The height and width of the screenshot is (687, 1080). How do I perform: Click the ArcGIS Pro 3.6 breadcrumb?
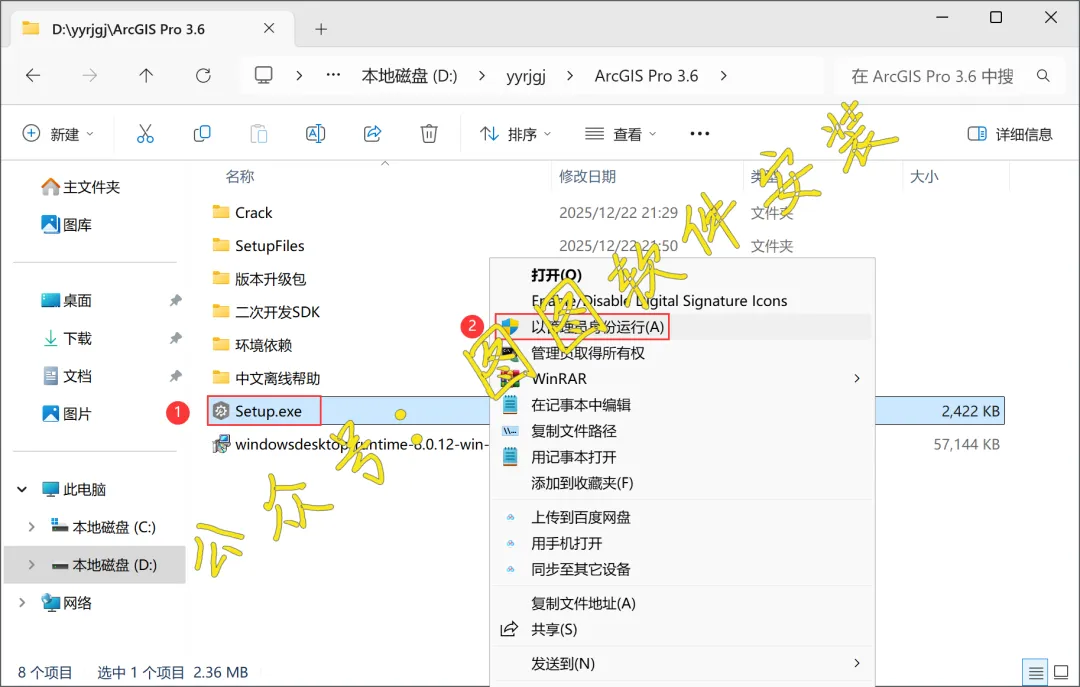point(646,76)
